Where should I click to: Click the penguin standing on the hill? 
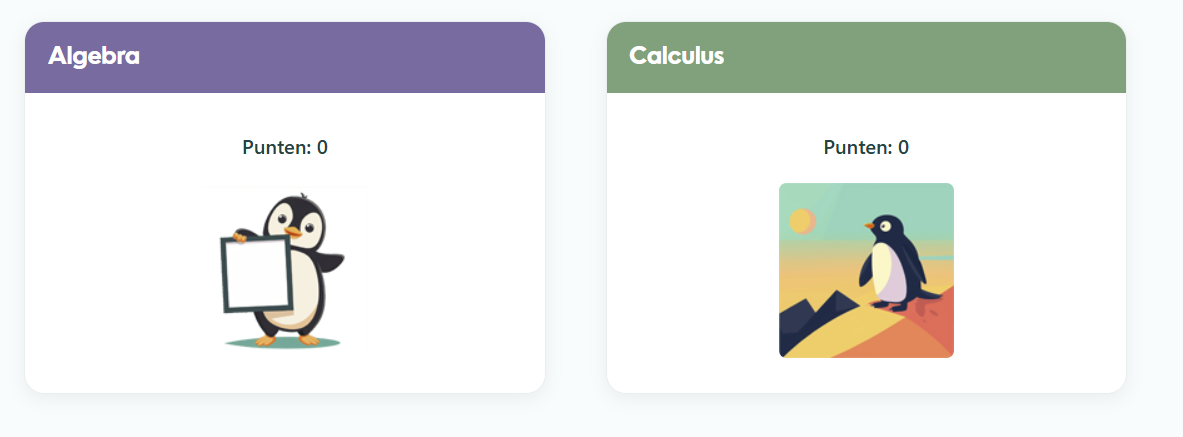click(x=898, y=263)
